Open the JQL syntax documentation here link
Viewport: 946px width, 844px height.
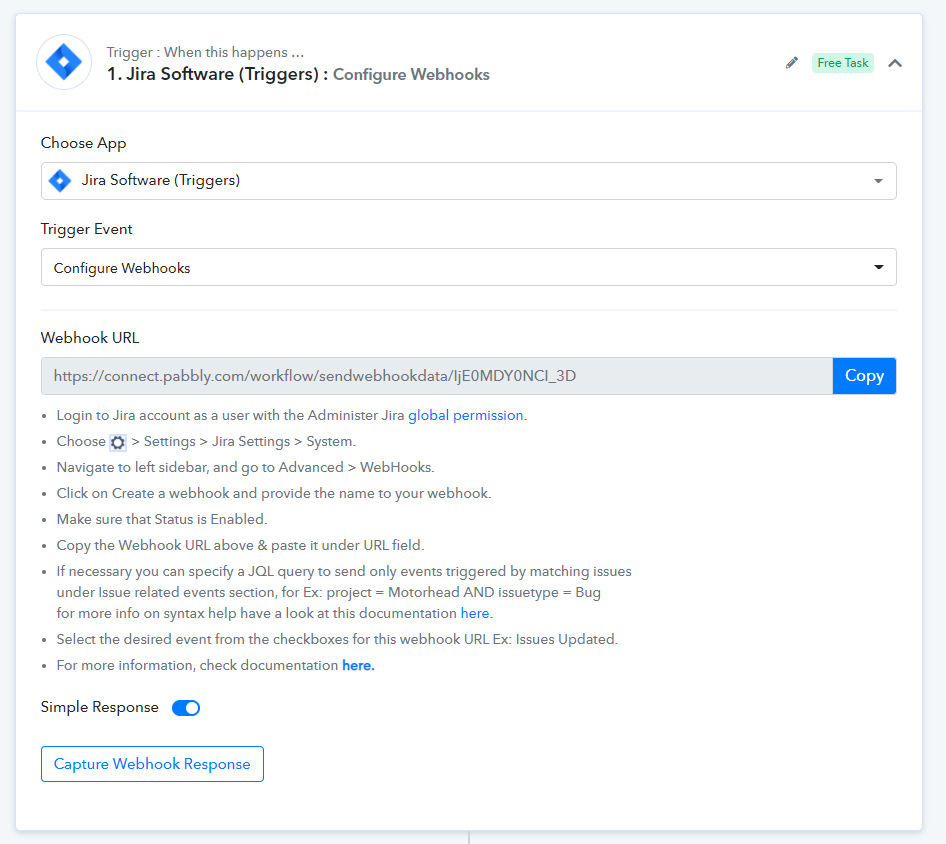pyautogui.click(x=476, y=614)
